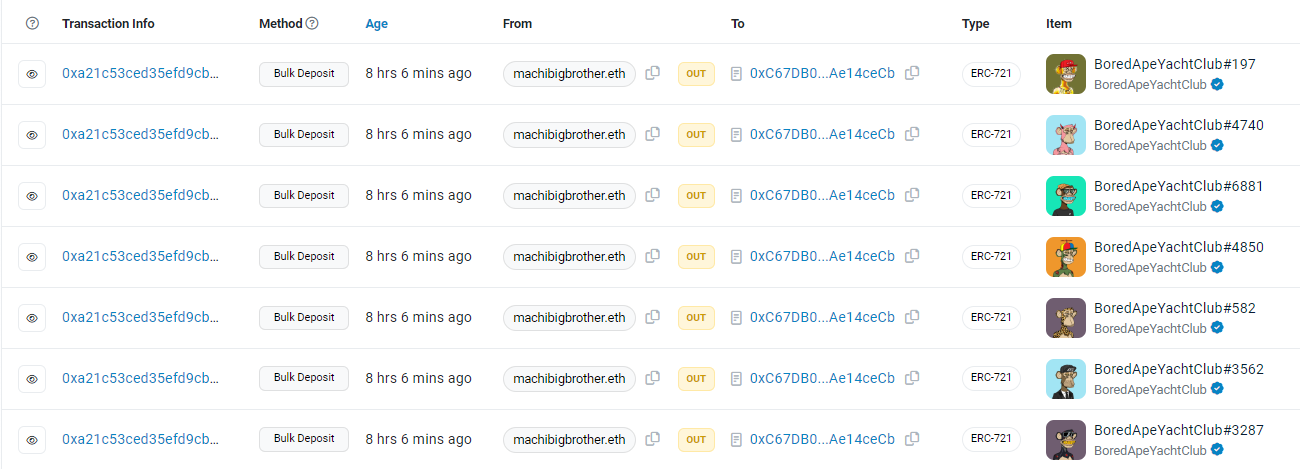Copy sender address in BoredApeYachtClub#582 row
Viewport: 1300px width, 469px height.
[652, 318]
